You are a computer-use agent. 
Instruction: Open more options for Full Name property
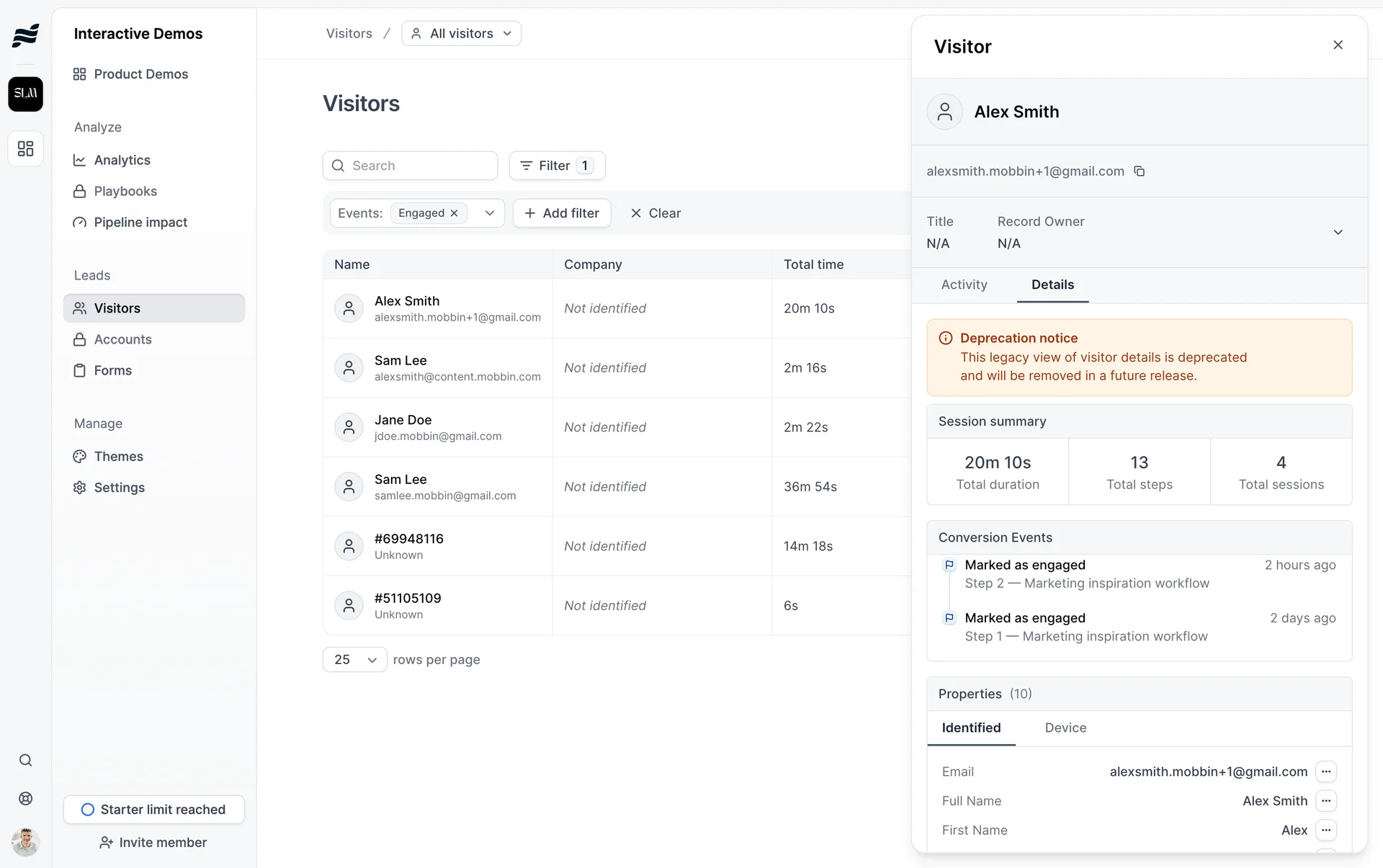[1326, 801]
